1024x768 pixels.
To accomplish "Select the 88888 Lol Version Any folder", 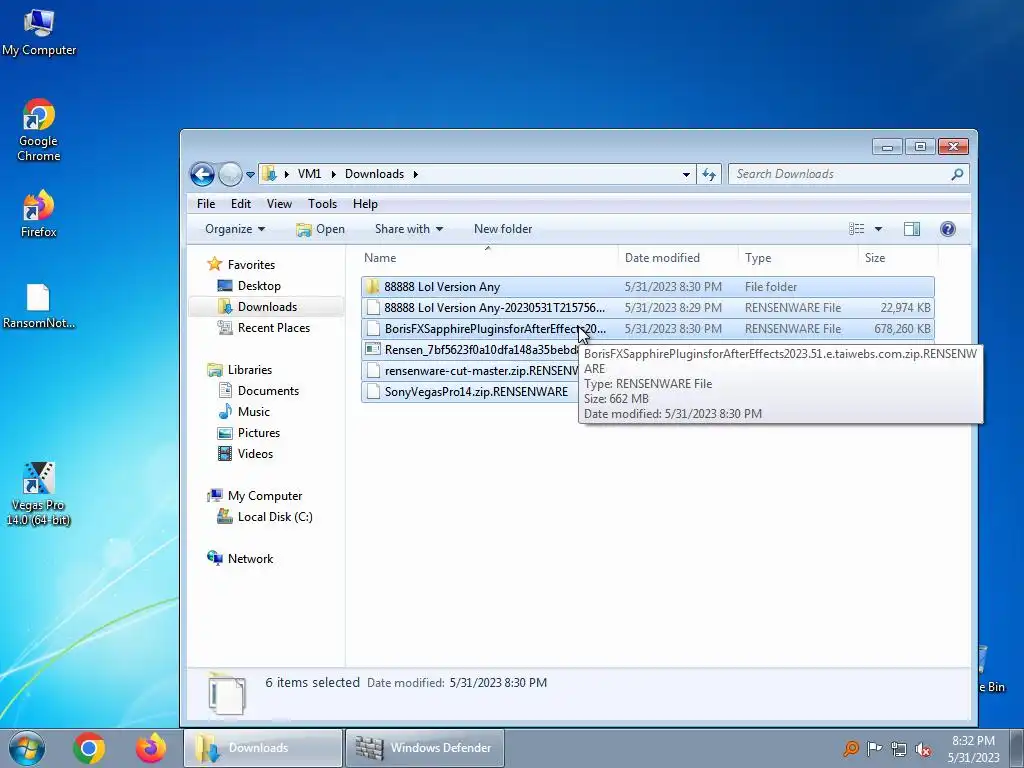I will 648,287.
